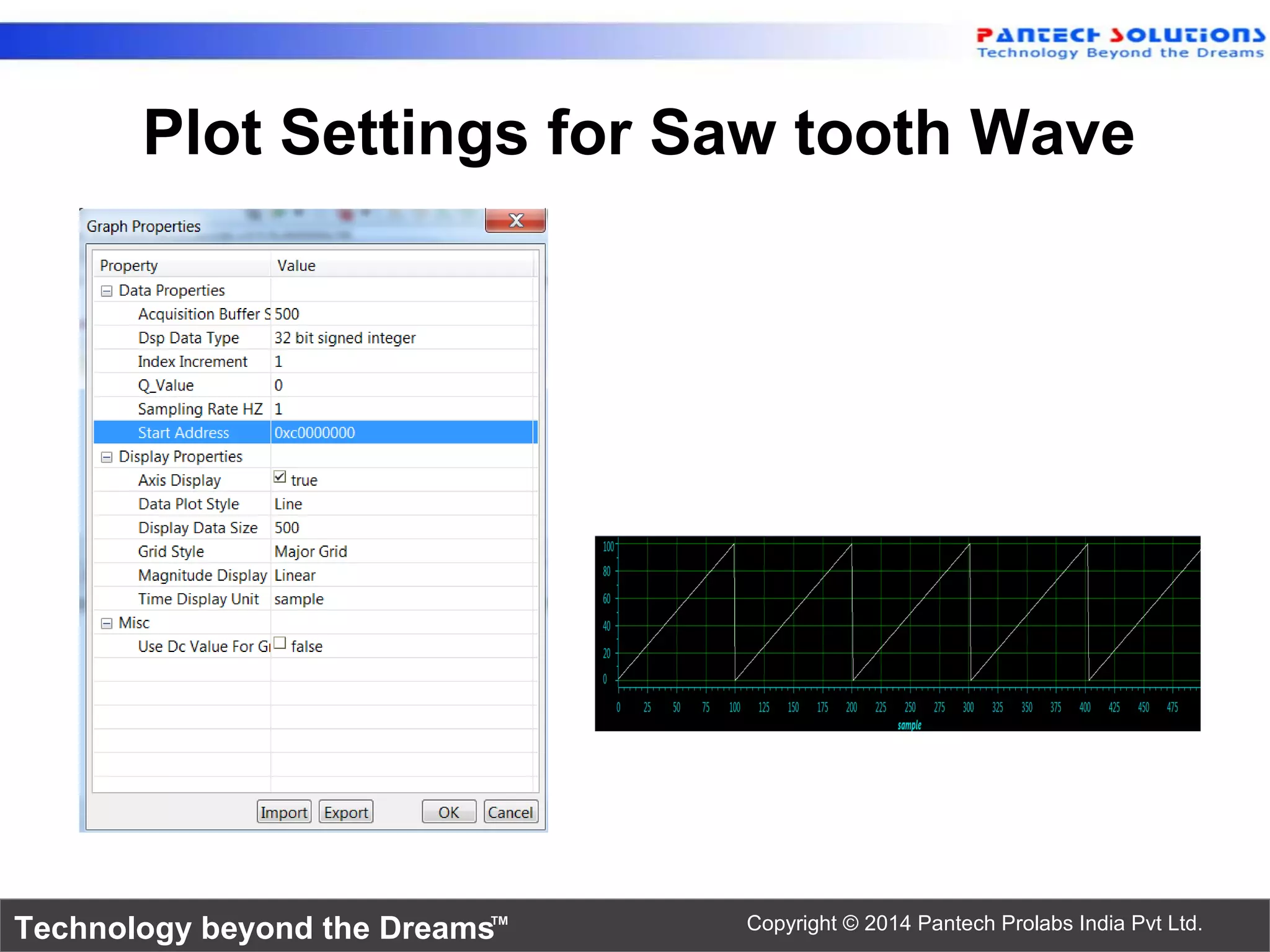The height and width of the screenshot is (952, 1270).
Task: Select the Sampling Rate HZ property label
Action: click(x=200, y=409)
